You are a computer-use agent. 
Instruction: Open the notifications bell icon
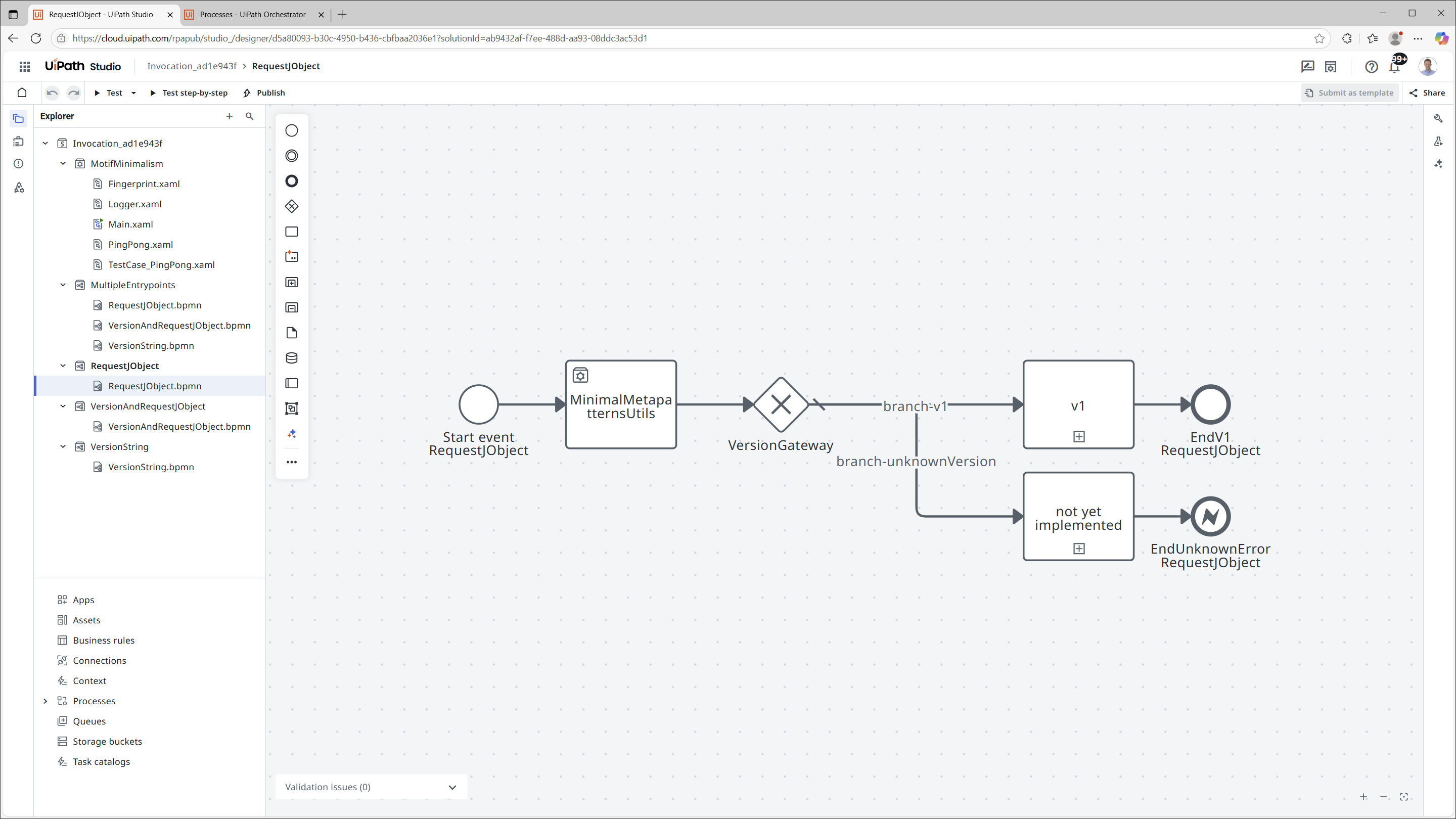pos(1394,67)
